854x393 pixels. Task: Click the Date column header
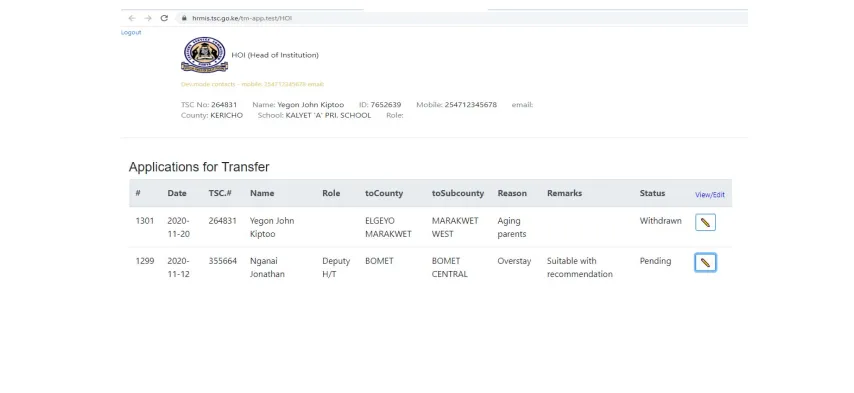coord(177,193)
